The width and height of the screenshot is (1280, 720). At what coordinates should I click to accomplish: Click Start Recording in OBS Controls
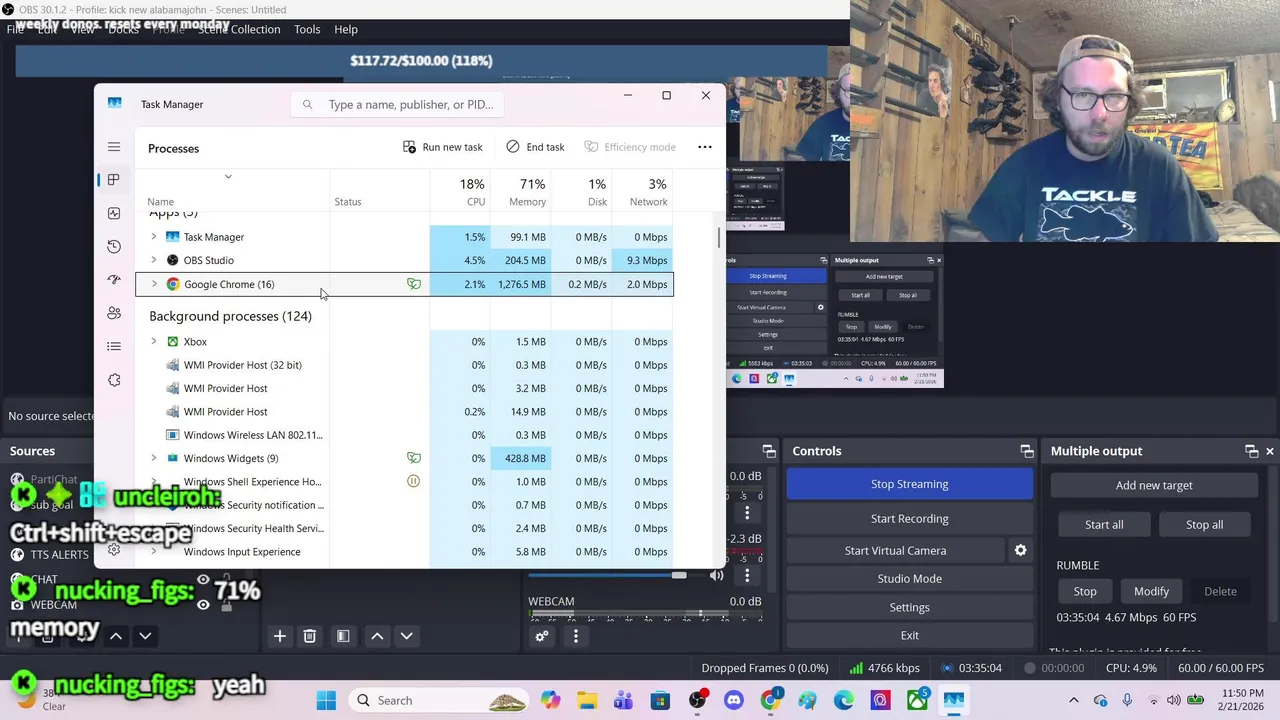point(910,518)
